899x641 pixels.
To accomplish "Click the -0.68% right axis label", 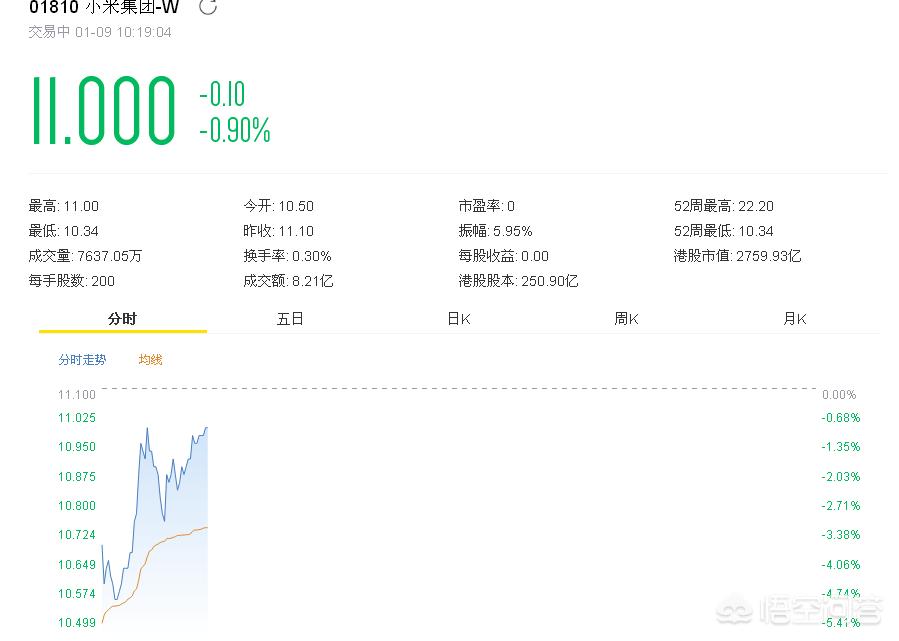I will tap(841, 417).
